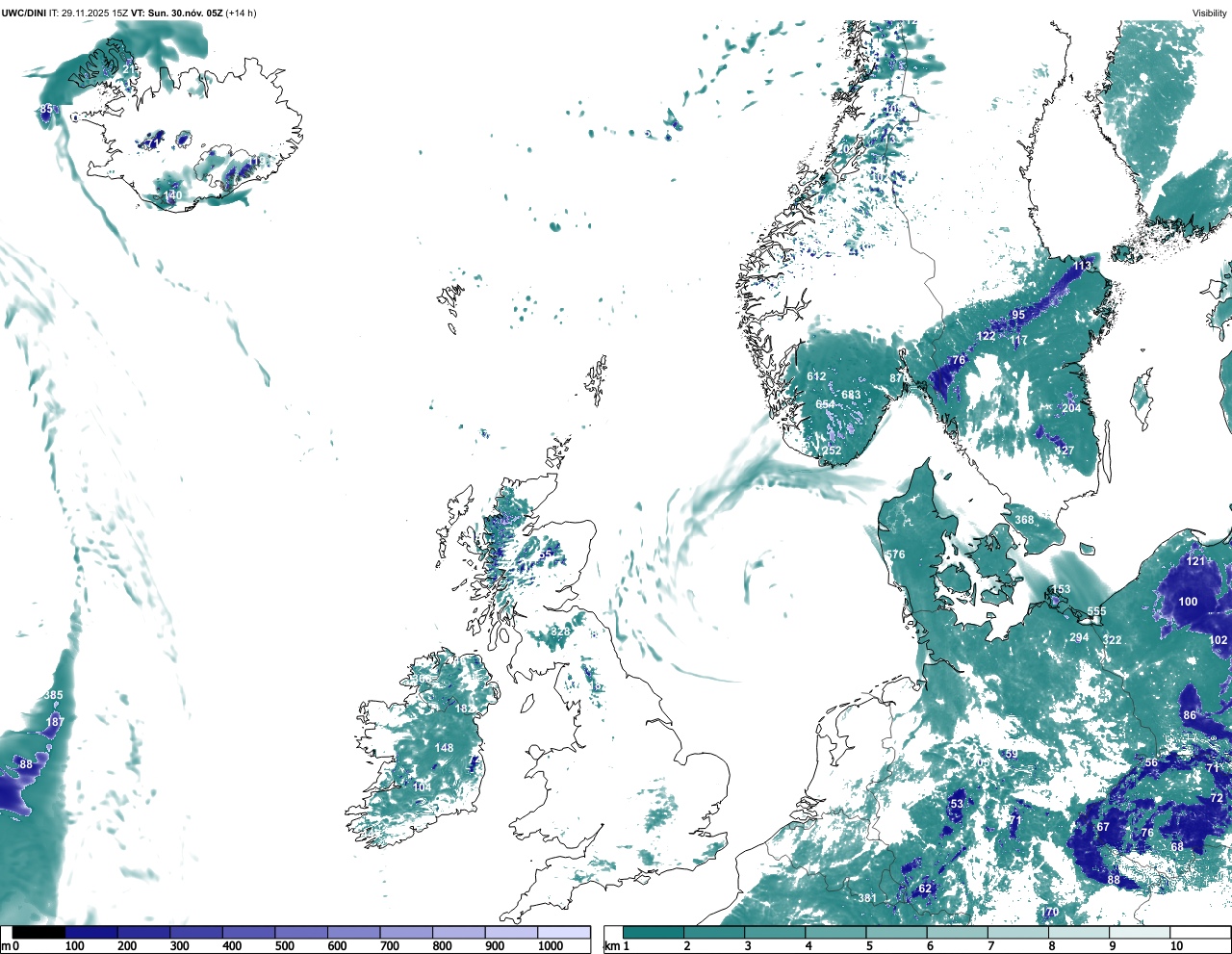Viewport: 1232px width, 954px height.
Task: Click the '85' value west of Iceland
Action: (46, 110)
